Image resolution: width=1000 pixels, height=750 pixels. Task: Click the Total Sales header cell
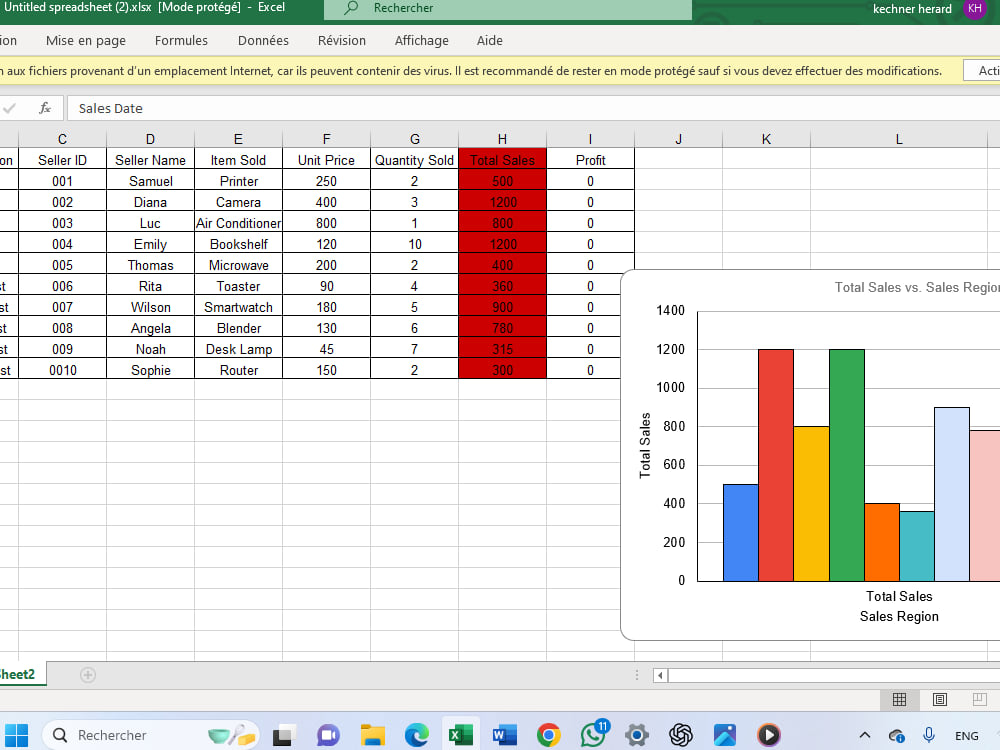point(503,160)
